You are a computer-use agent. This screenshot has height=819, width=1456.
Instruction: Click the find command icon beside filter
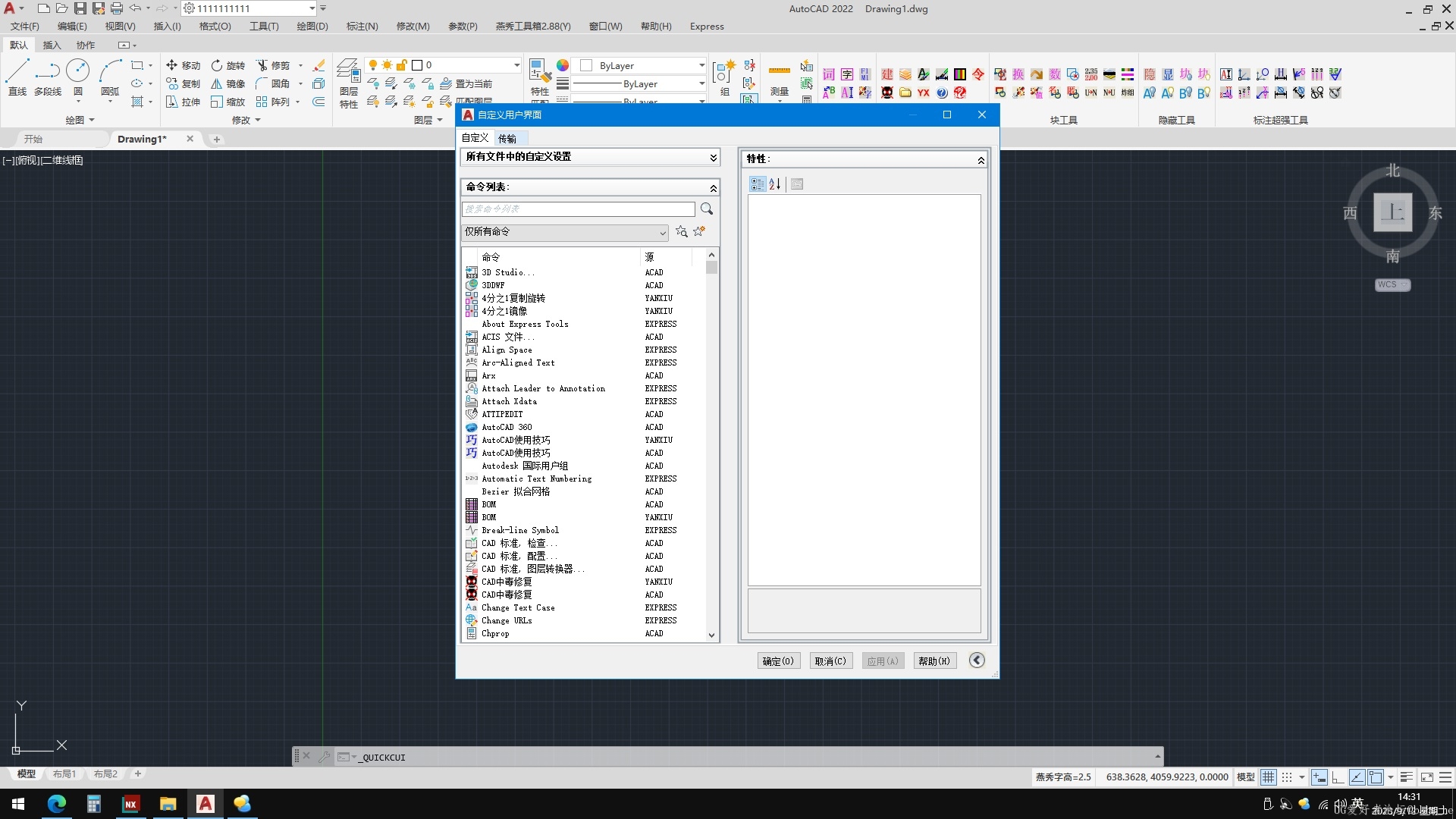point(682,231)
